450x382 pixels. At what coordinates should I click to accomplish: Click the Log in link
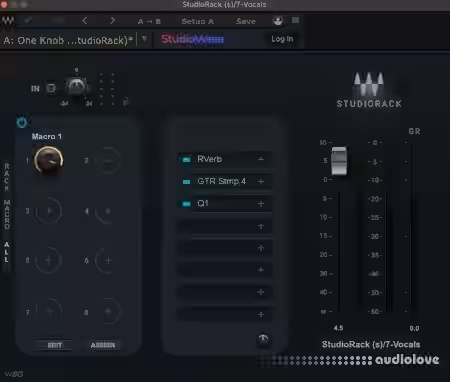[x=282, y=39]
